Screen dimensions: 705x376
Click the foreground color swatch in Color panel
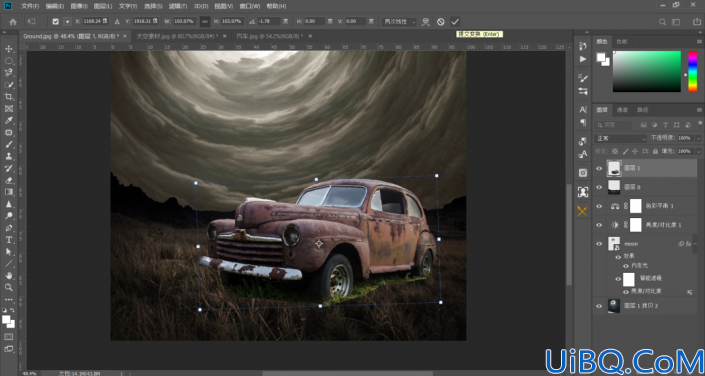pos(600,57)
